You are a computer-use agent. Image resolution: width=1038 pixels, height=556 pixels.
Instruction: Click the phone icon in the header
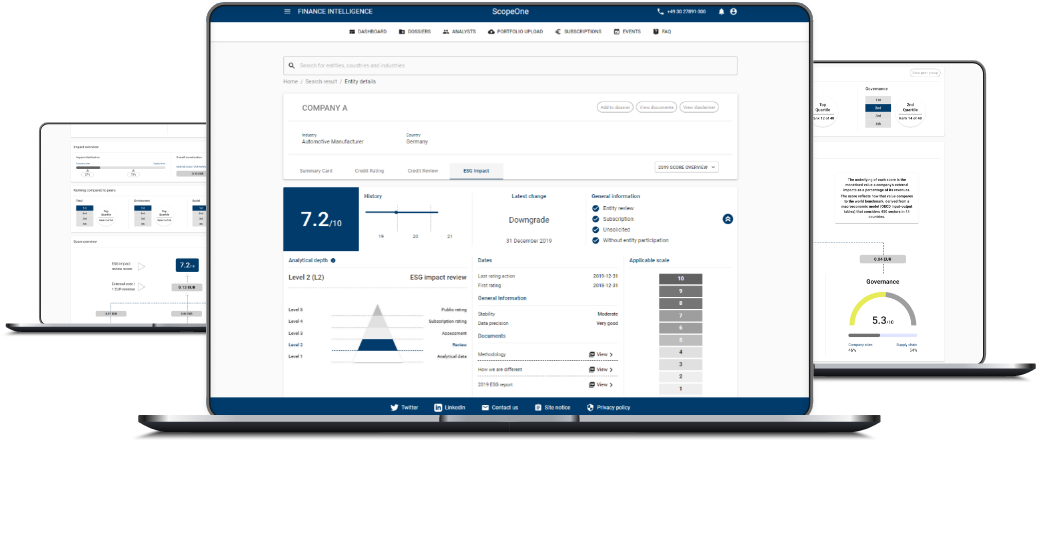coord(660,11)
